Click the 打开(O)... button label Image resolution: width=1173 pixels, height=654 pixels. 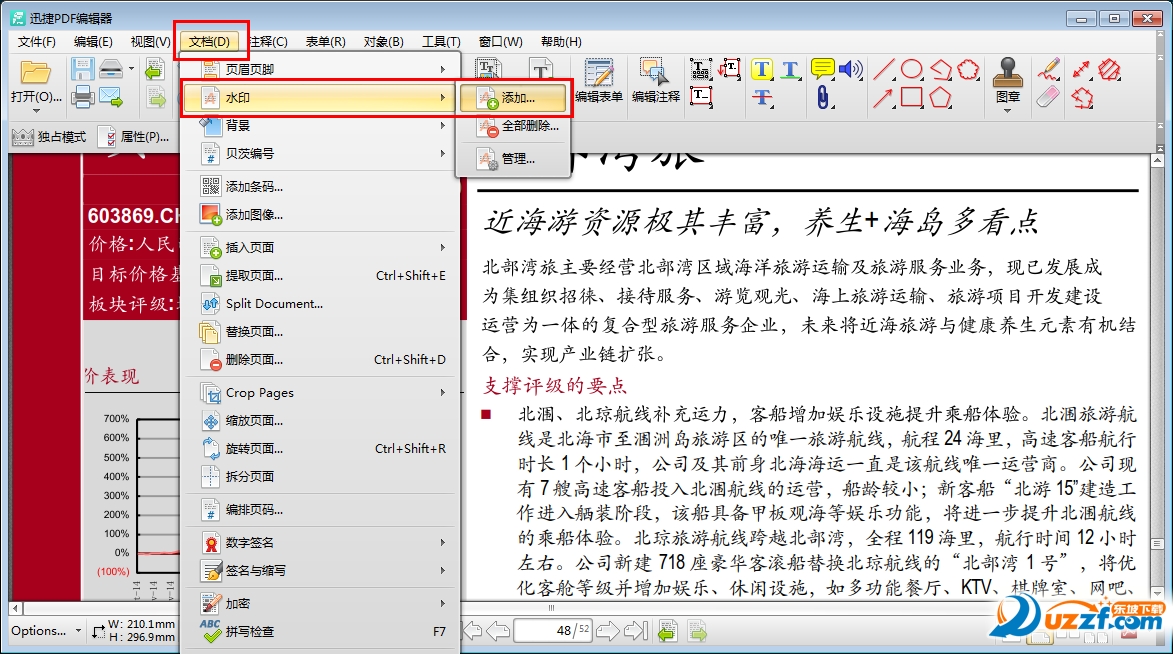(36, 97)
